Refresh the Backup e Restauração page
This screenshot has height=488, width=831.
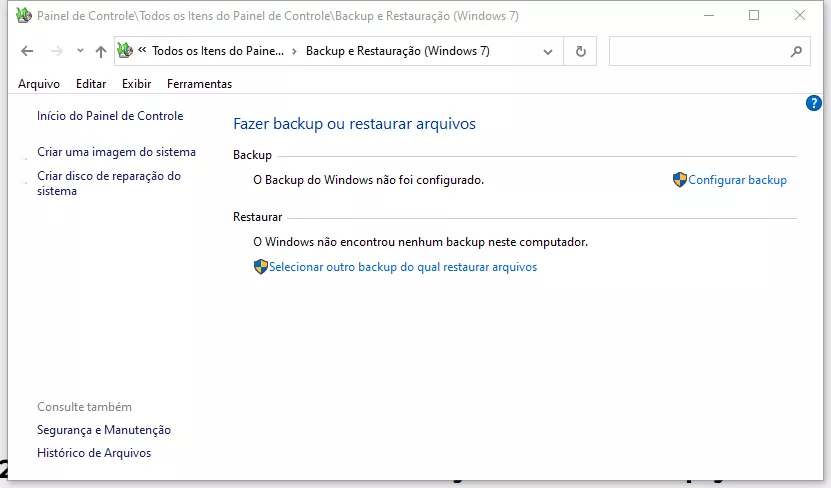point(581,51)
